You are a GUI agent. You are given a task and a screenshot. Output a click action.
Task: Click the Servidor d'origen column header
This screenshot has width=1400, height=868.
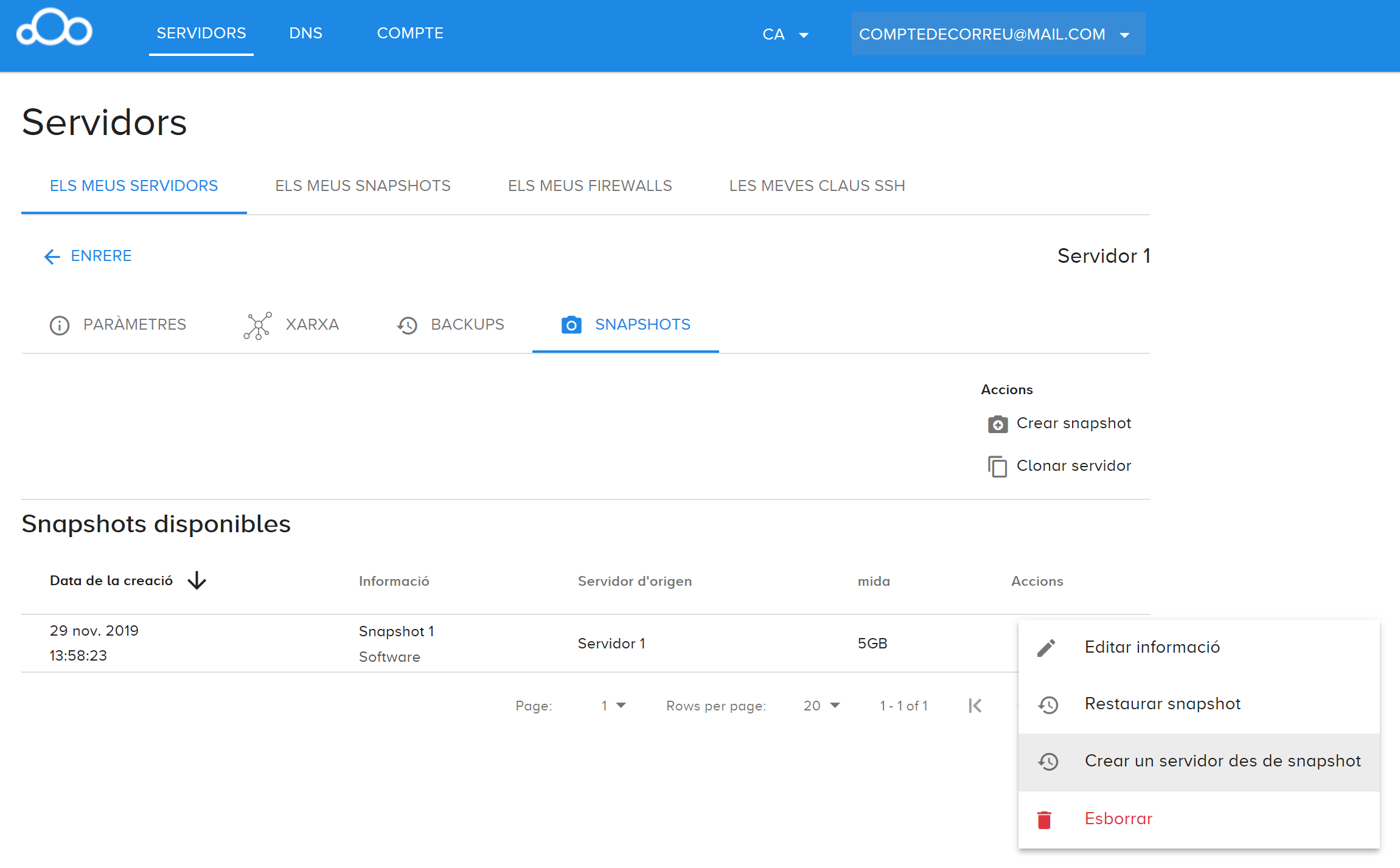[x=635, y=582]
